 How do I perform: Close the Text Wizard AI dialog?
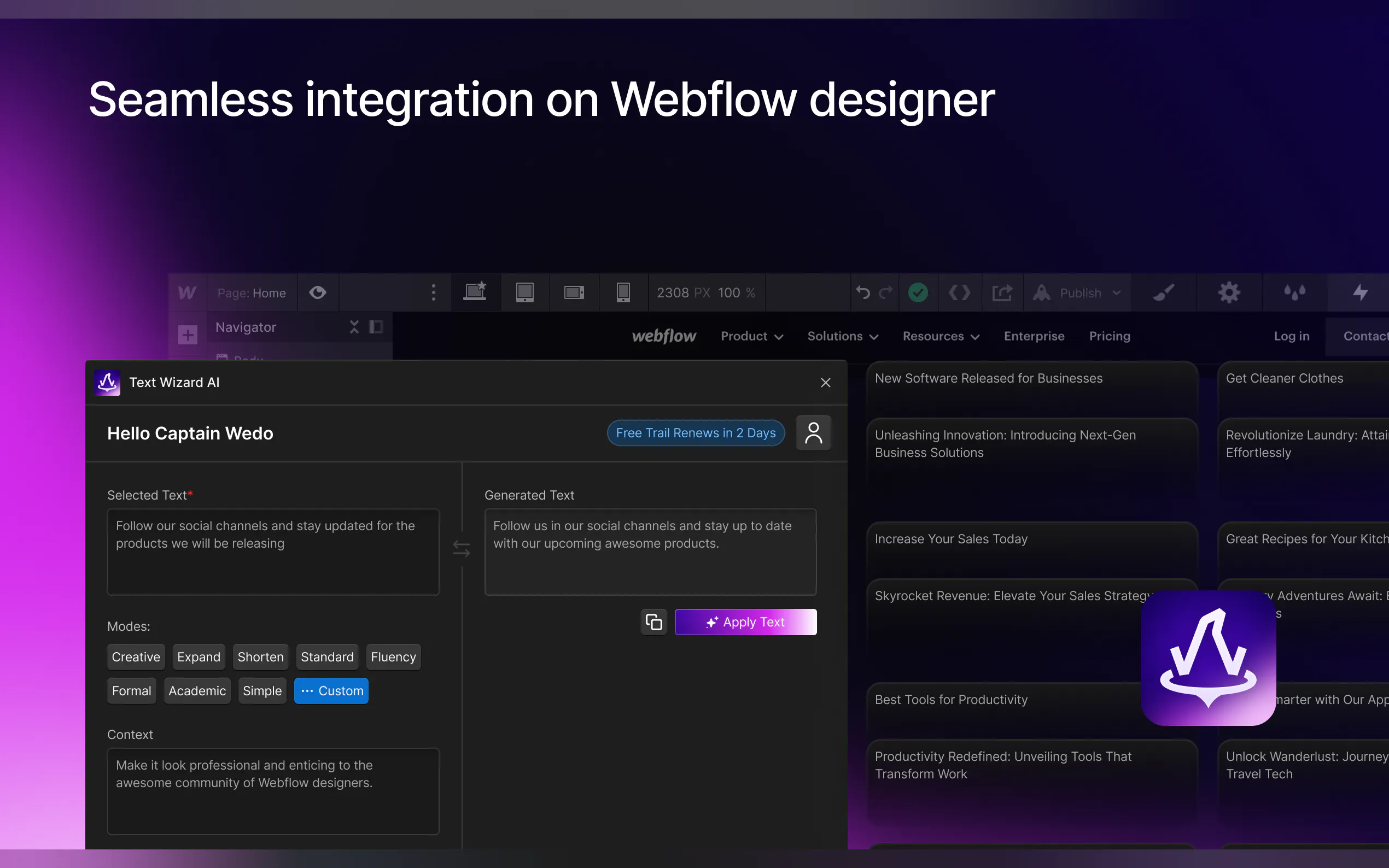826,382
